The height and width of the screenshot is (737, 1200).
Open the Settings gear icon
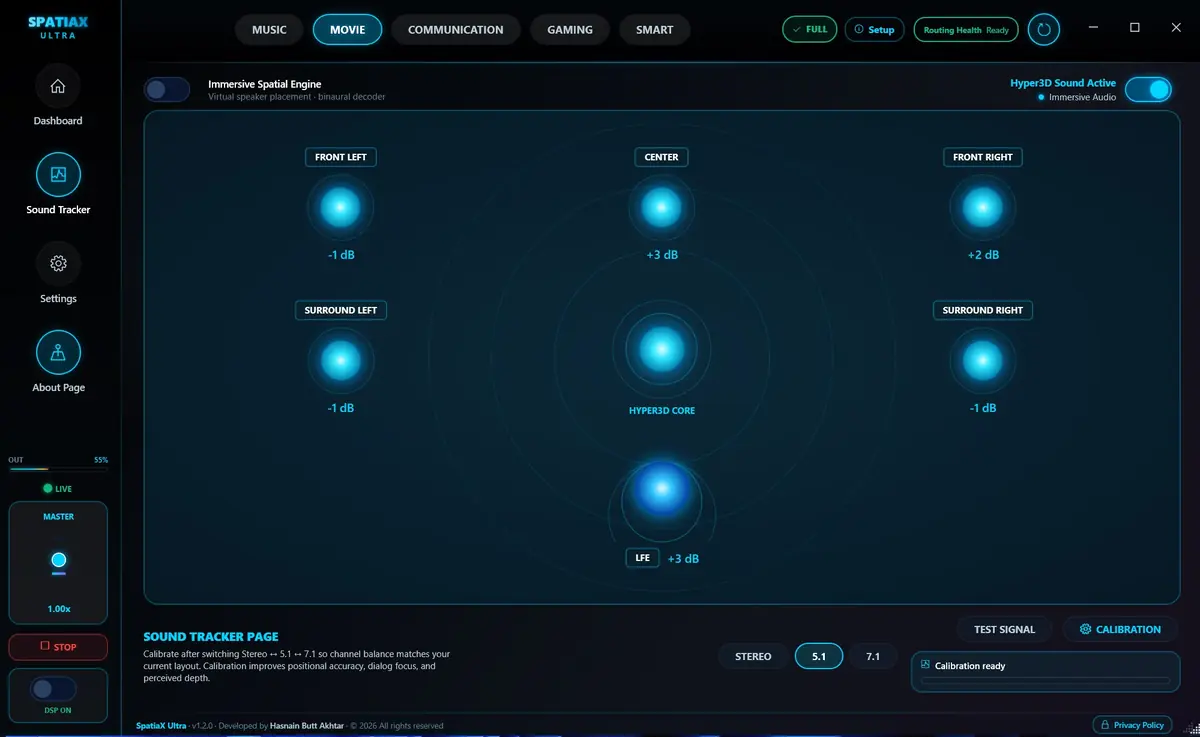58,264
